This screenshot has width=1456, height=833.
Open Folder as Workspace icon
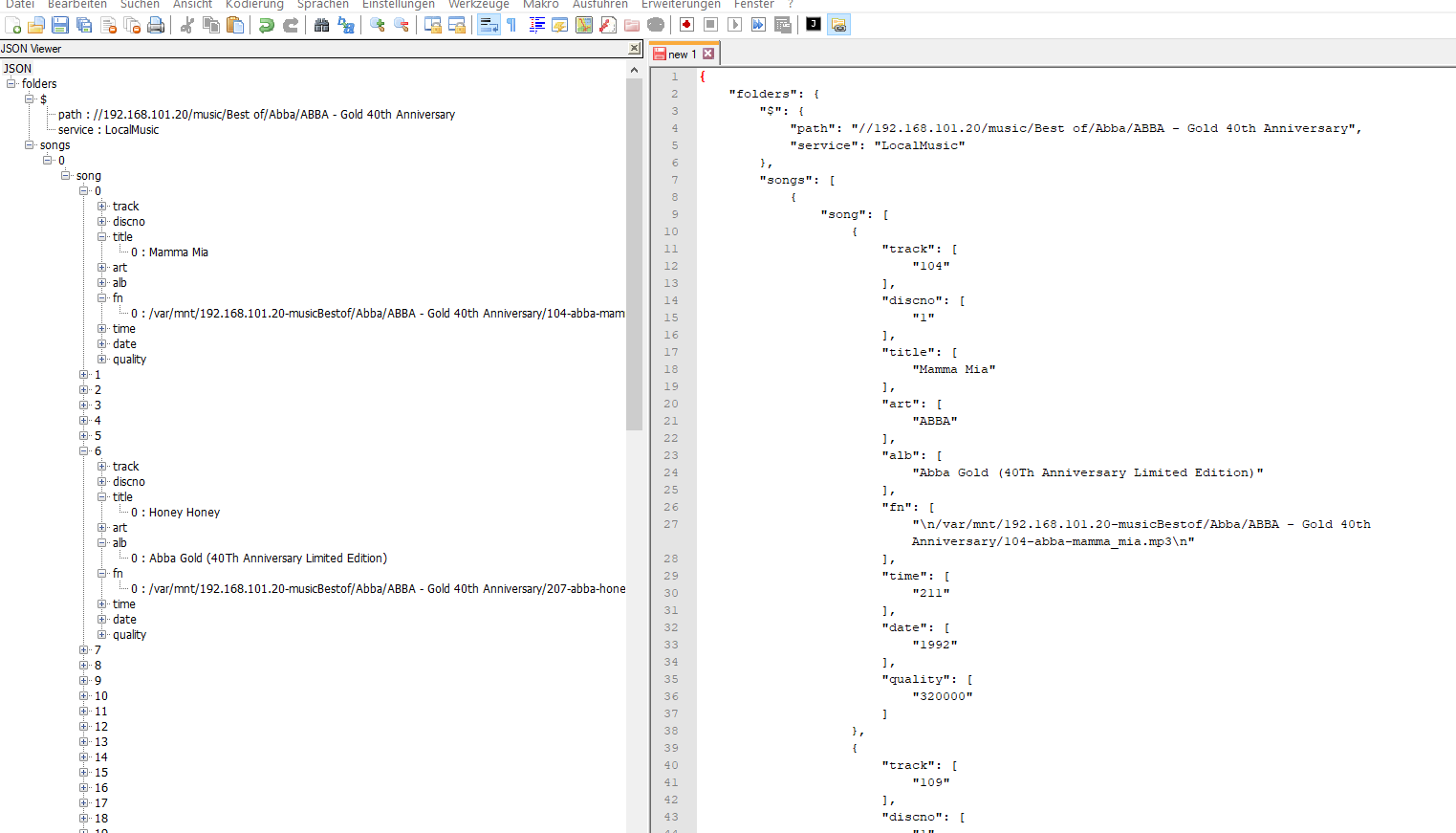632,25
